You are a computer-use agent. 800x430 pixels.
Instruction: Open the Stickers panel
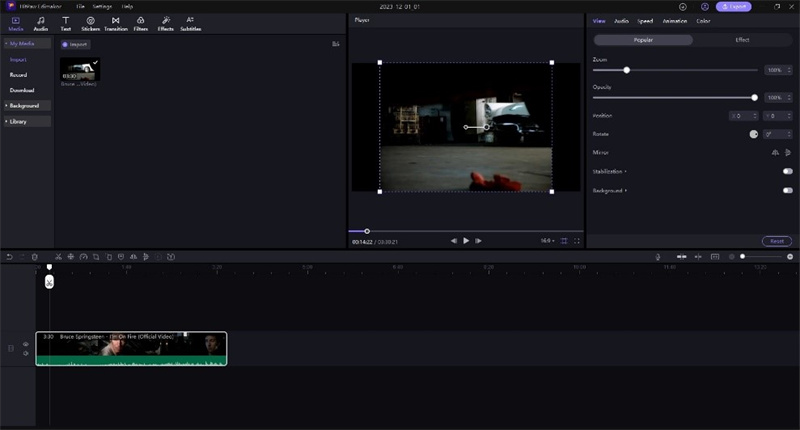[x=90, y=23]
